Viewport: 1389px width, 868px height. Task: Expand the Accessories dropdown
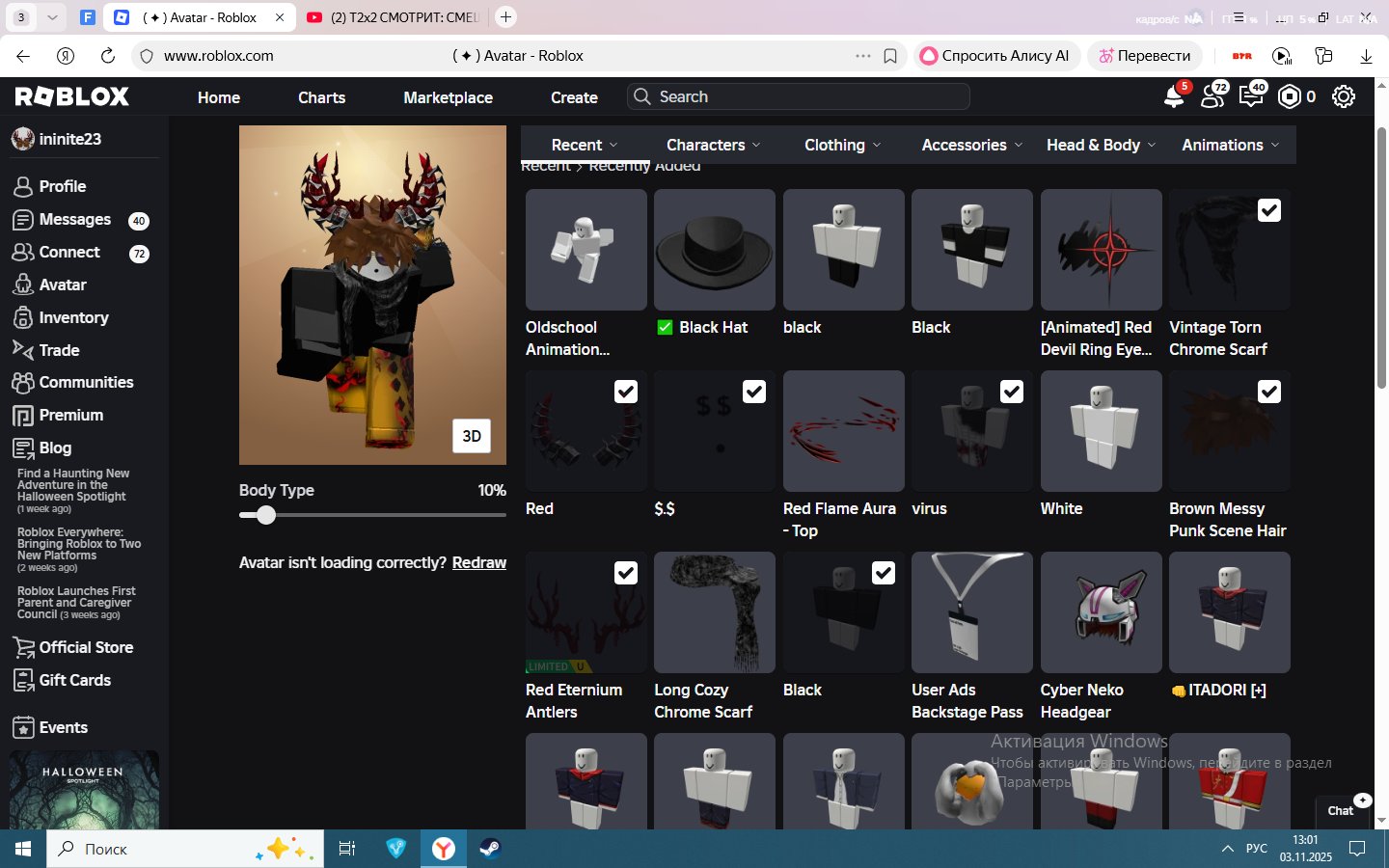[971, 145]
